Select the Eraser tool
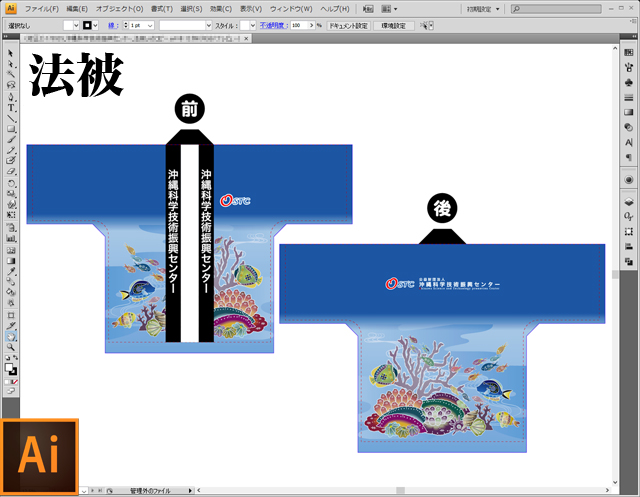 (11, 171)
